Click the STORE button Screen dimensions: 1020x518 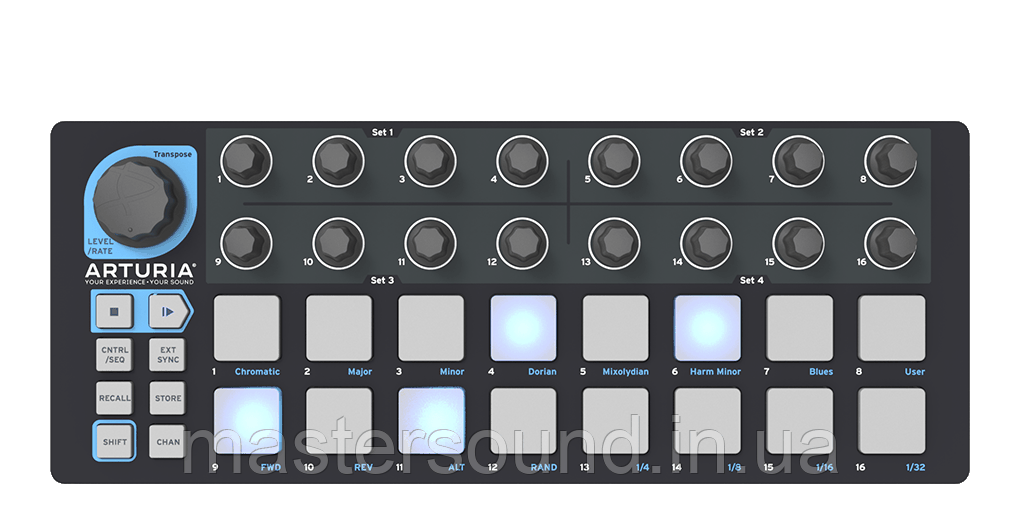168,398
